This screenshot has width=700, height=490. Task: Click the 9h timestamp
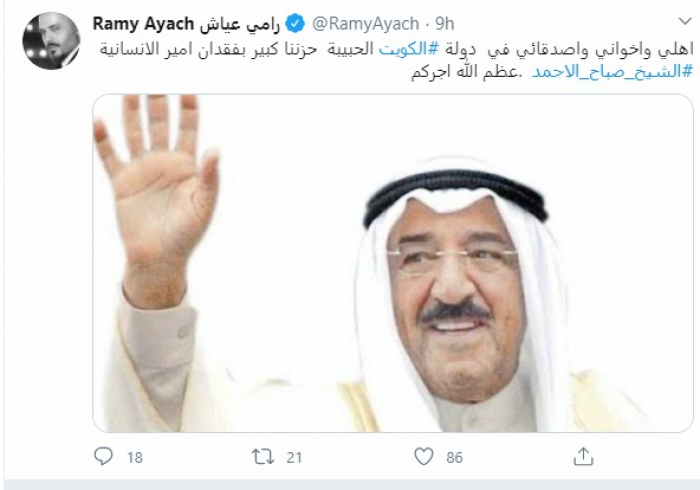point(445,24)
